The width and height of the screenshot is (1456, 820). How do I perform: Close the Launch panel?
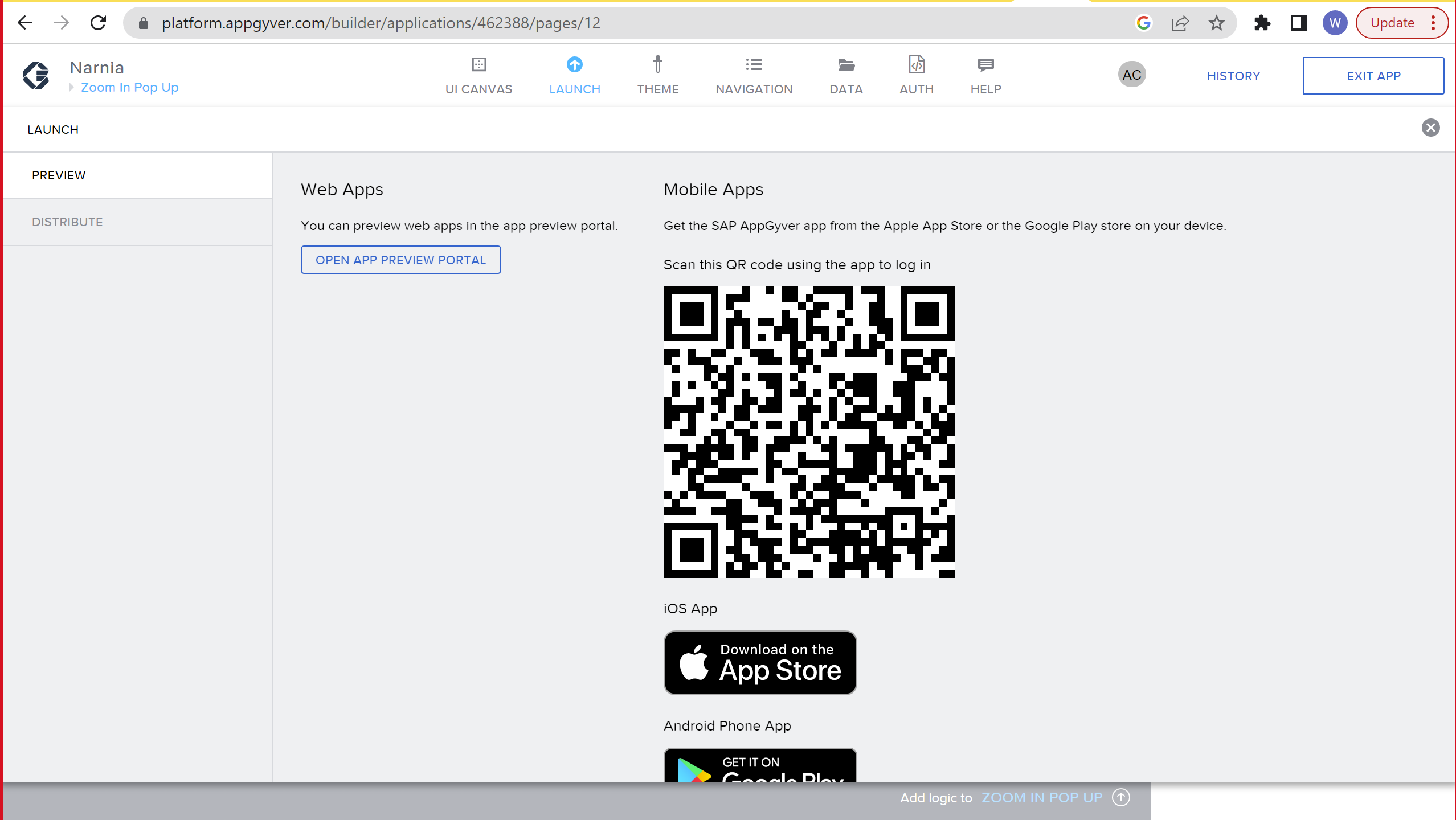point(1430,128)
